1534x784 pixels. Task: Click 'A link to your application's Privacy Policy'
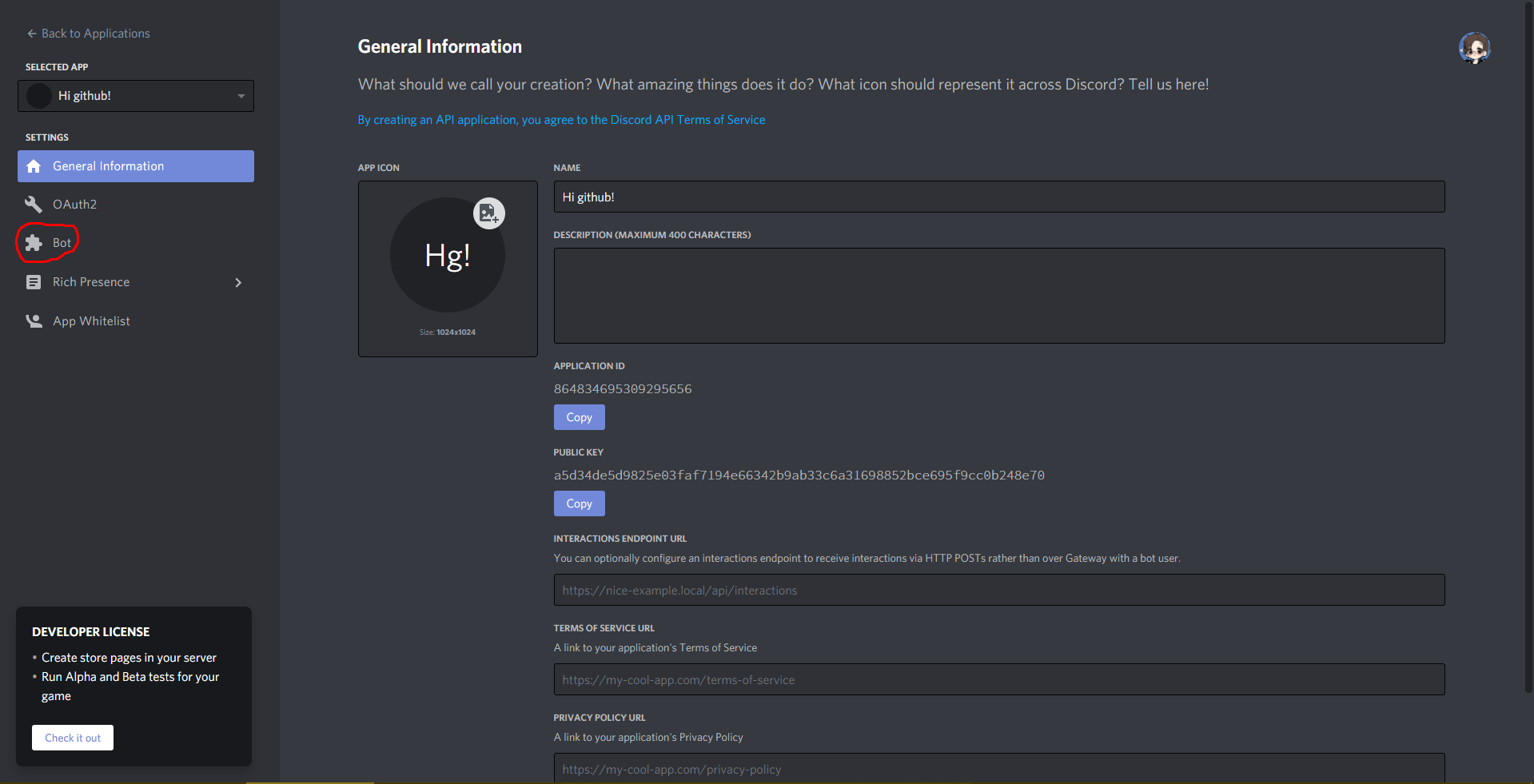click(648, 737)
